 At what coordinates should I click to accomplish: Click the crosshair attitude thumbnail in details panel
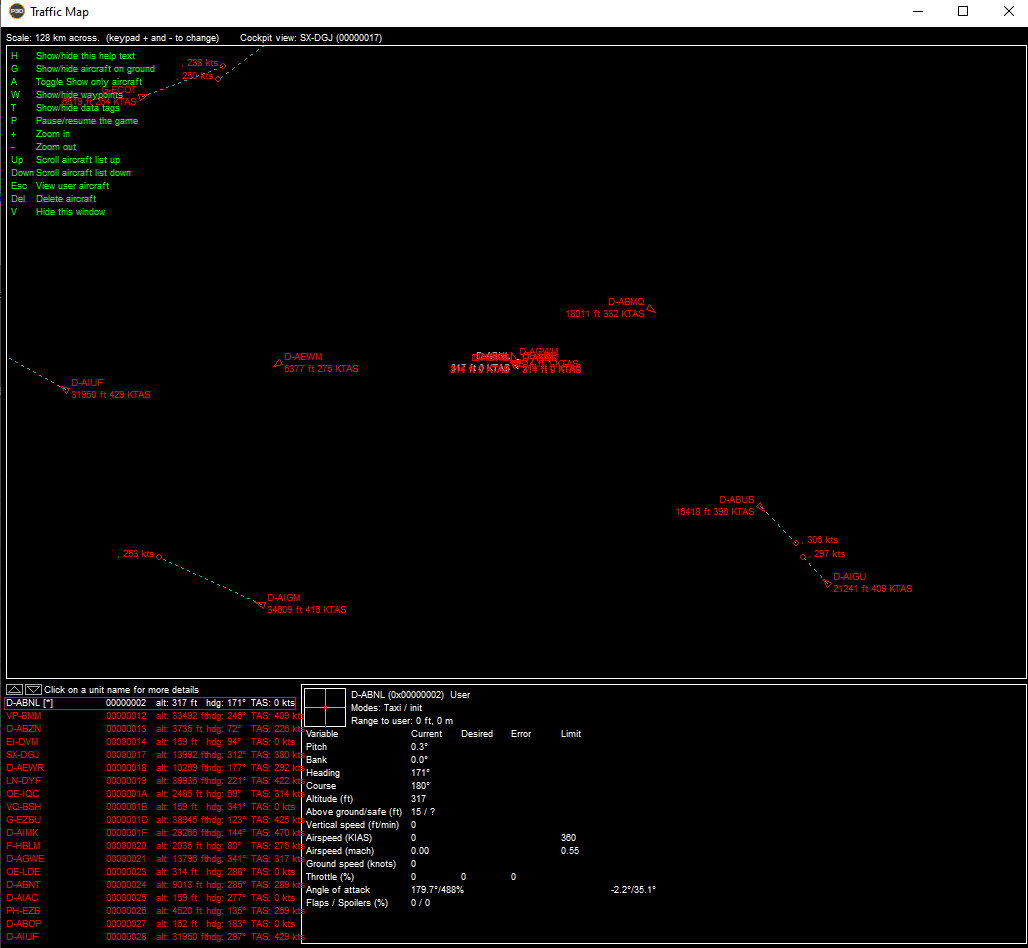(x=325, y=707)
